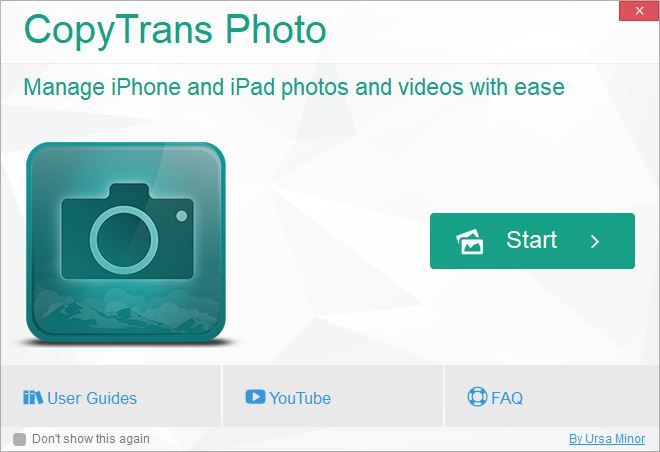Click the camera lens circle in logo
The height and width of the screenshot is (452, 660).
[124, 240]
